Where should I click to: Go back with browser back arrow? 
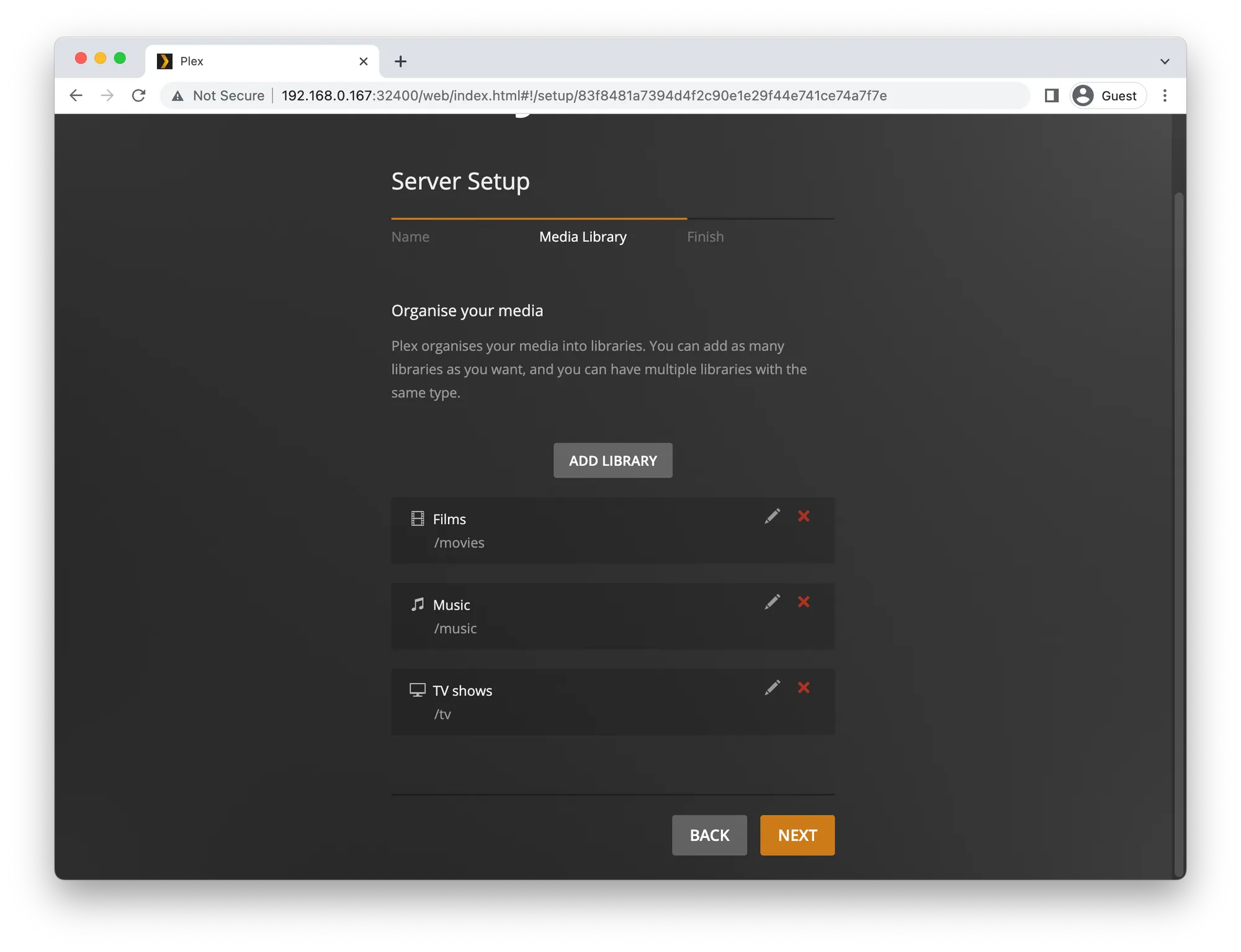pyautogui.click(x=76, y=96)
